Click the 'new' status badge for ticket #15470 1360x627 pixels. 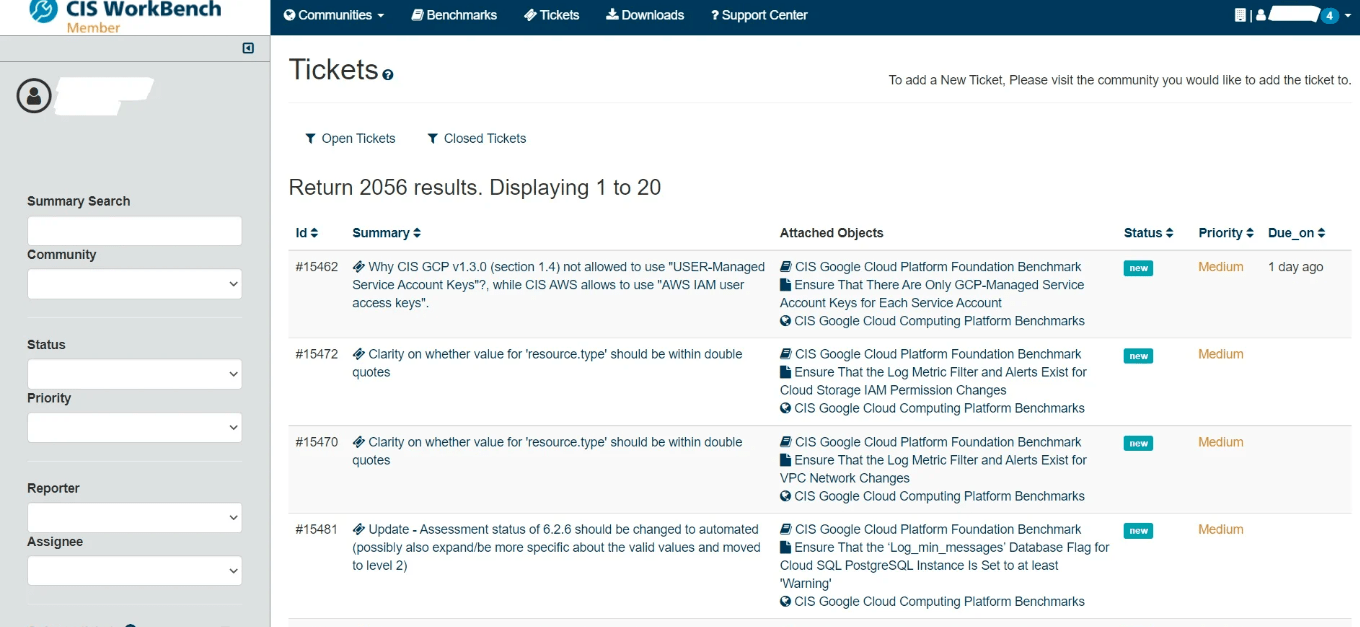coord(1138,443)
